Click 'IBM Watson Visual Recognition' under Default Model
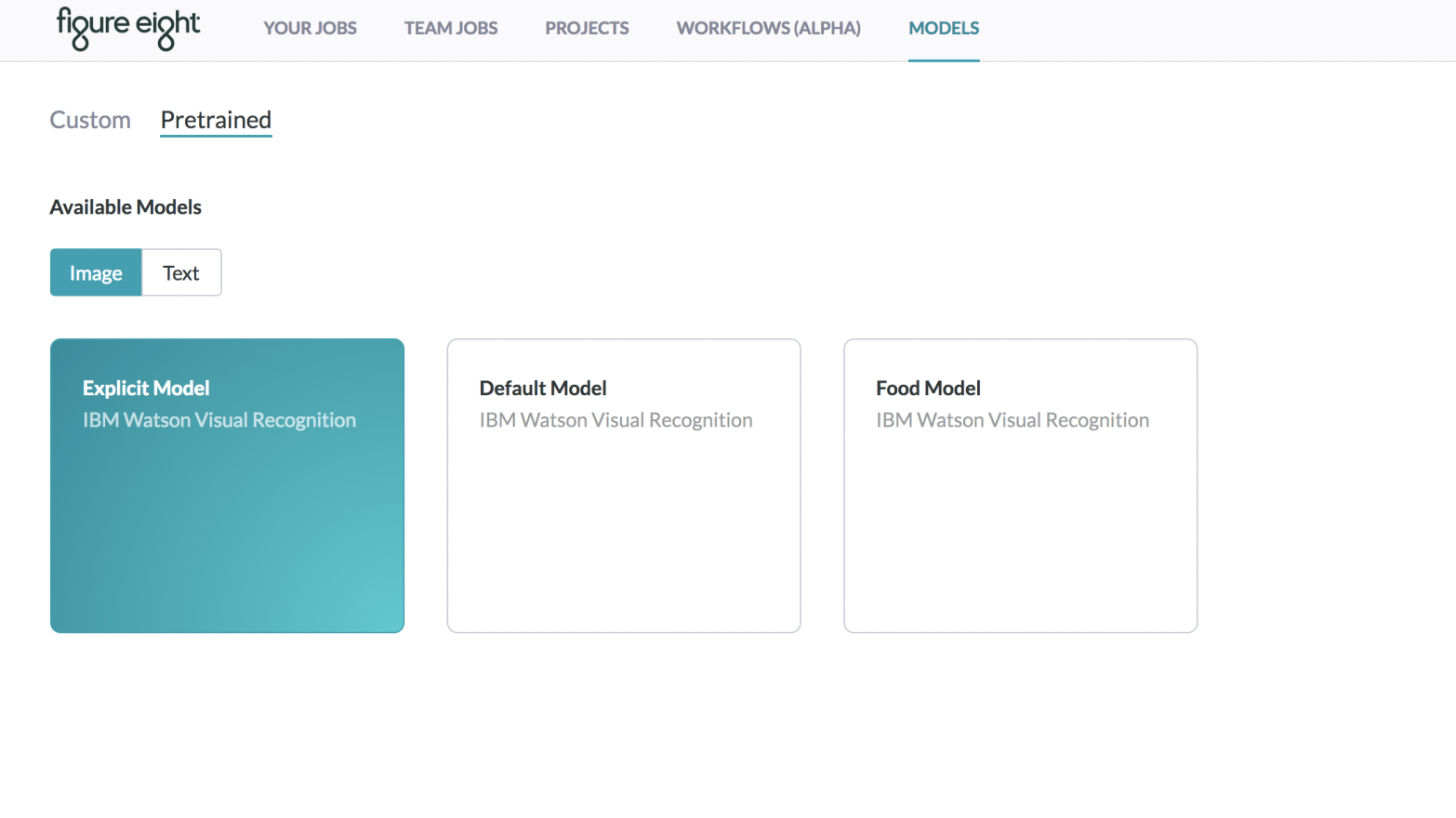 (615, 420)
